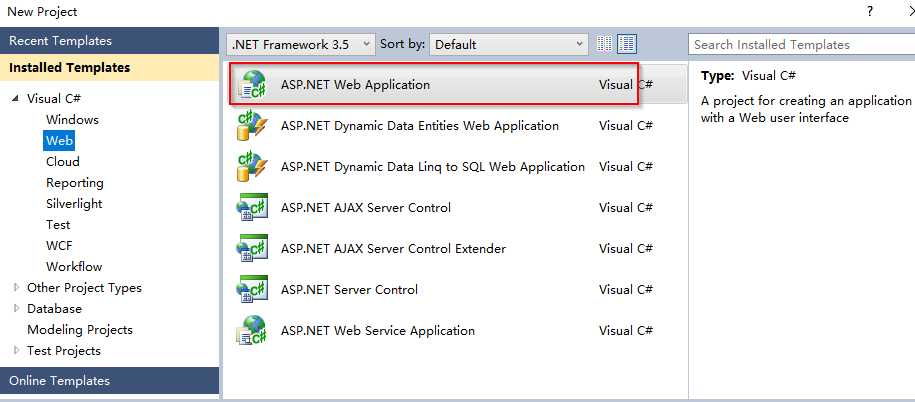Open the Installed Templates section
This screenshot has height=402, width=915.
(x=110, y=68)
